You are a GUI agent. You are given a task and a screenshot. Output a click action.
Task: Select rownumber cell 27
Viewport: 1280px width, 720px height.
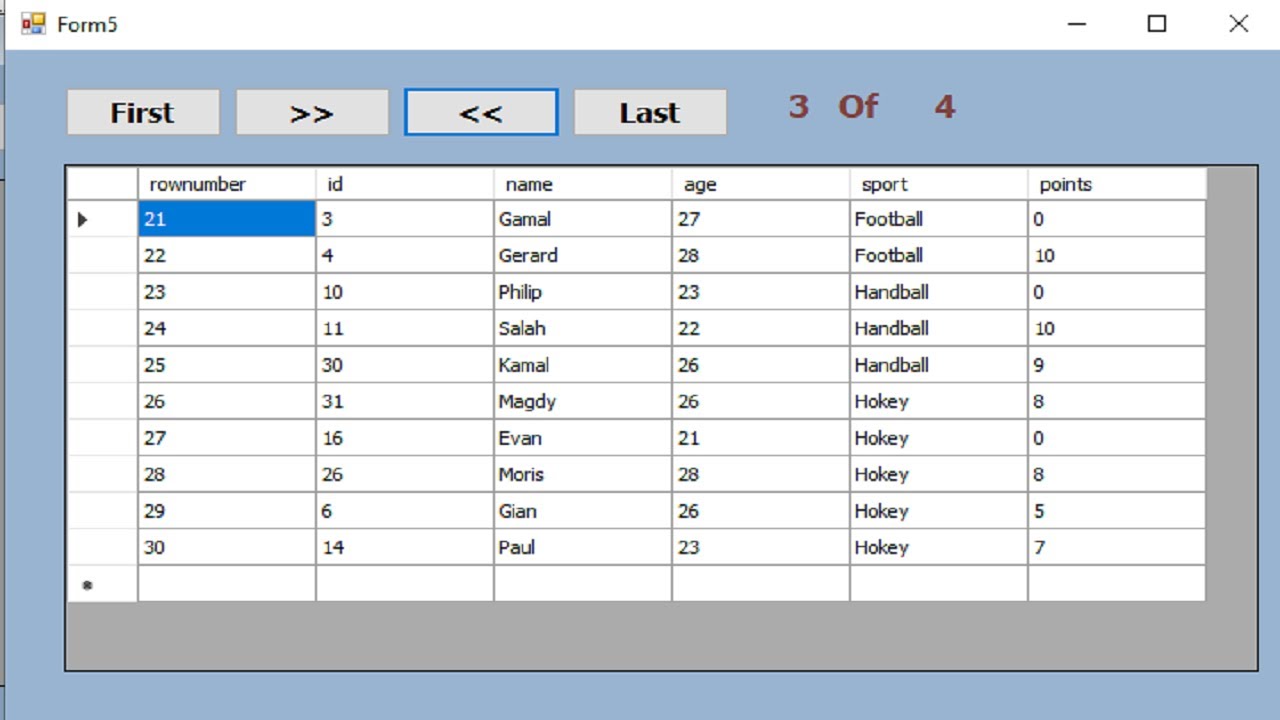[227, 438]
